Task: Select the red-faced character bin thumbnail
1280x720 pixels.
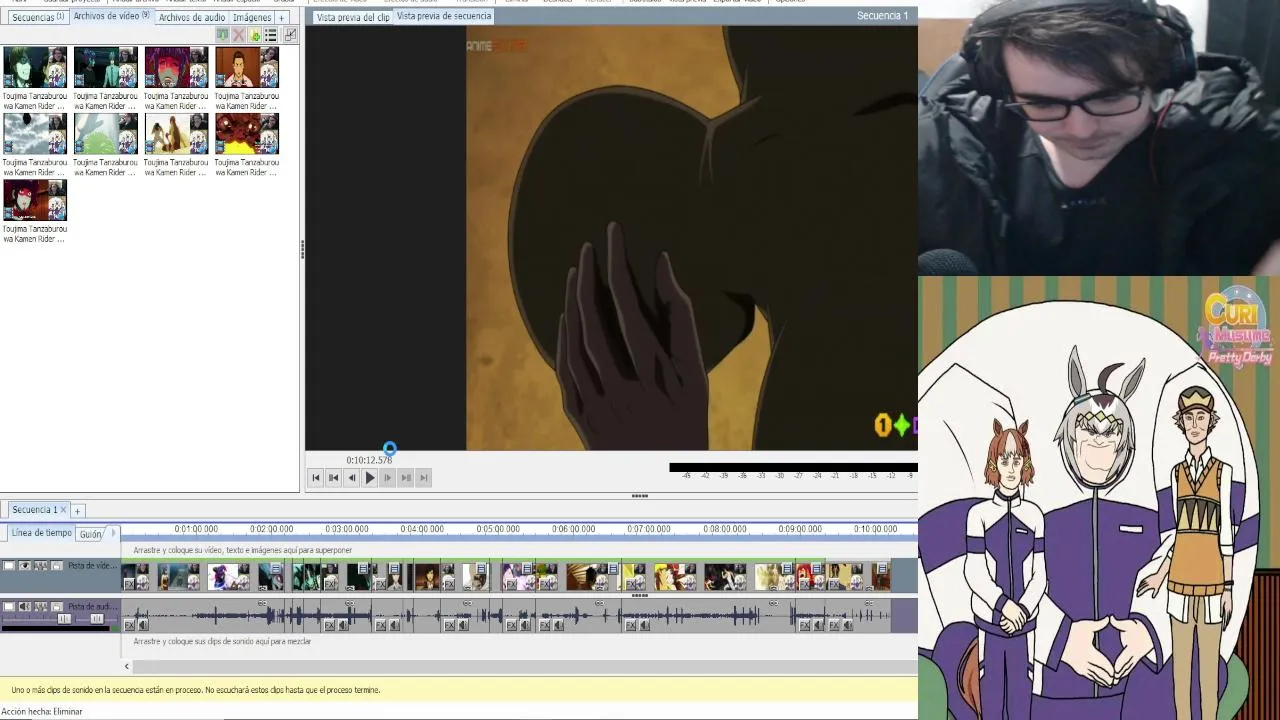Action: click(176, 68)
